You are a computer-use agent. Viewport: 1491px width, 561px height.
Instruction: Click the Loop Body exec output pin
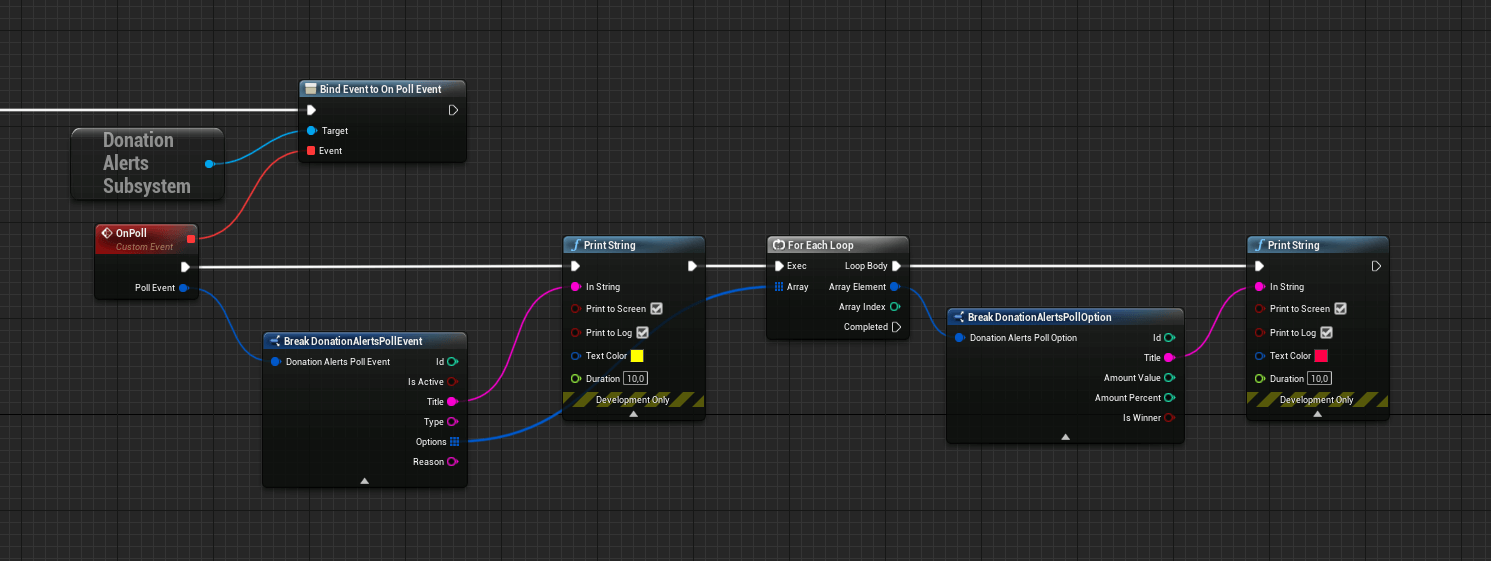896,266
